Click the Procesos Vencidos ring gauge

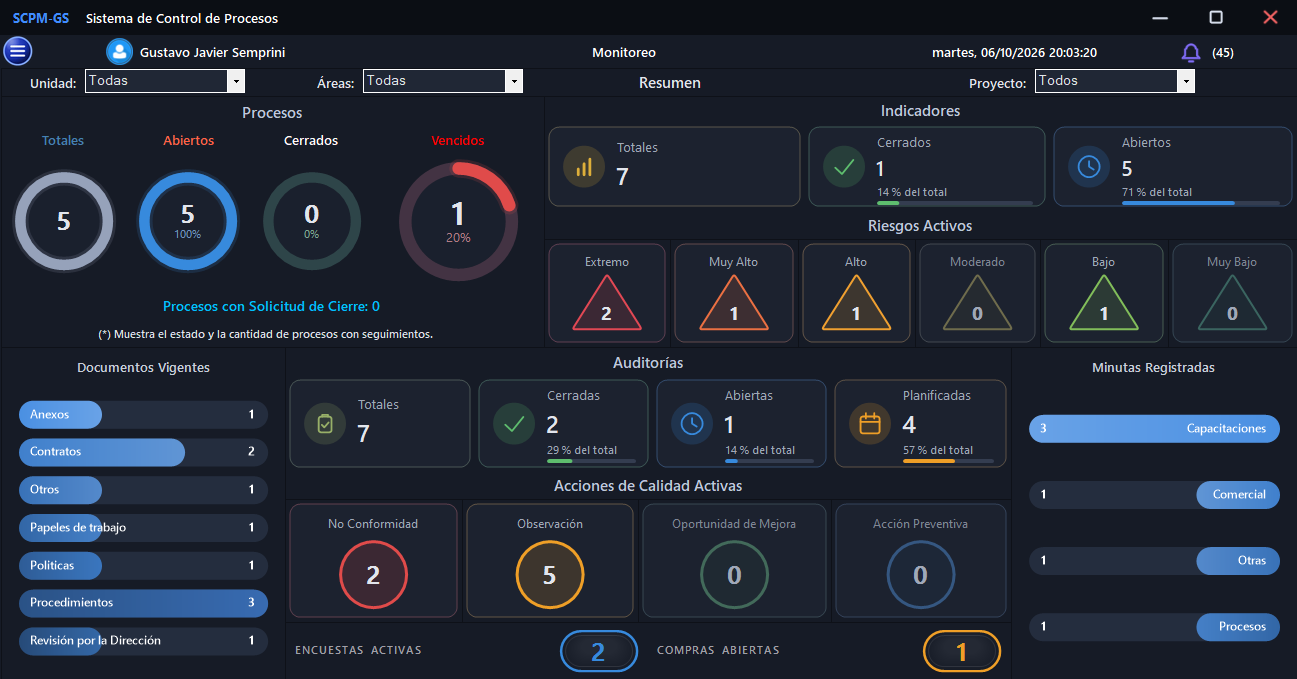coord(458,221)
